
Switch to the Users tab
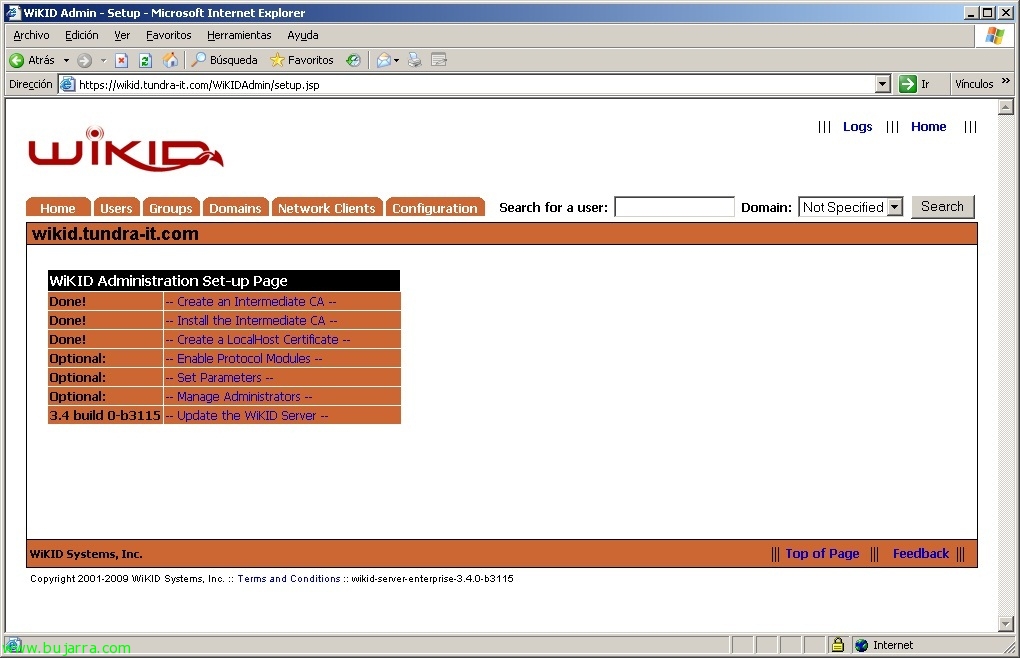pyautogui.click(x=116, y=207)
